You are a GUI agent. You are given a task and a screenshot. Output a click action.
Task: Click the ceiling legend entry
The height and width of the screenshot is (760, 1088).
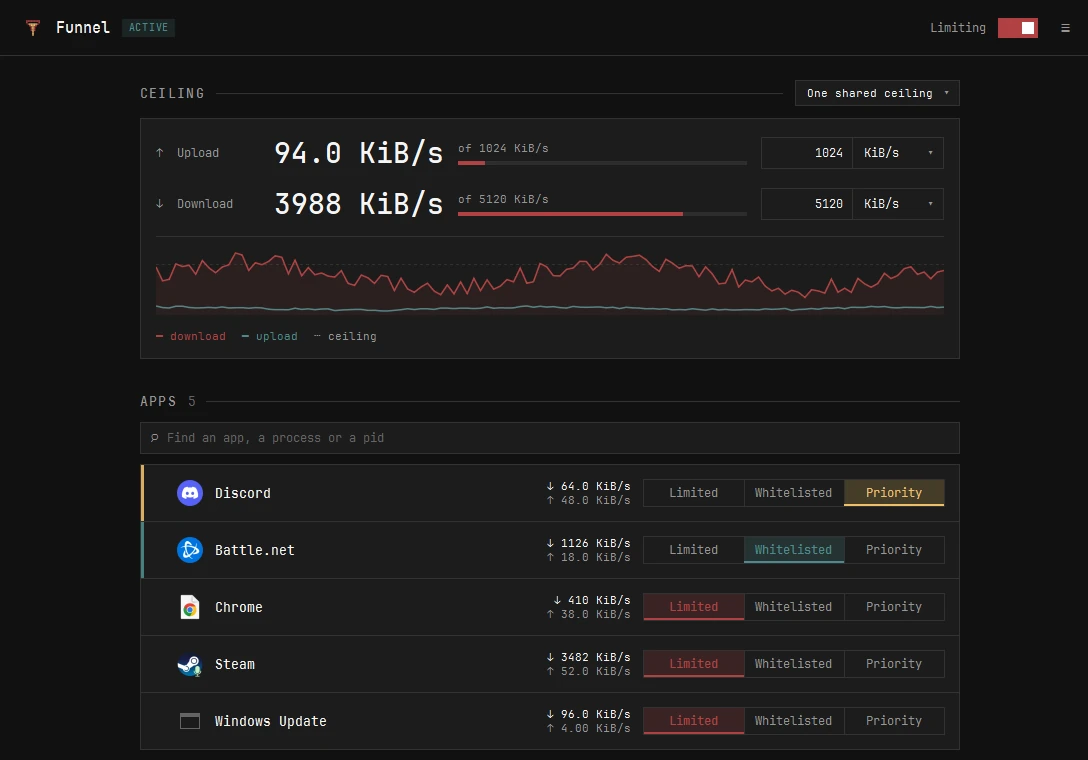pos(345,336)
